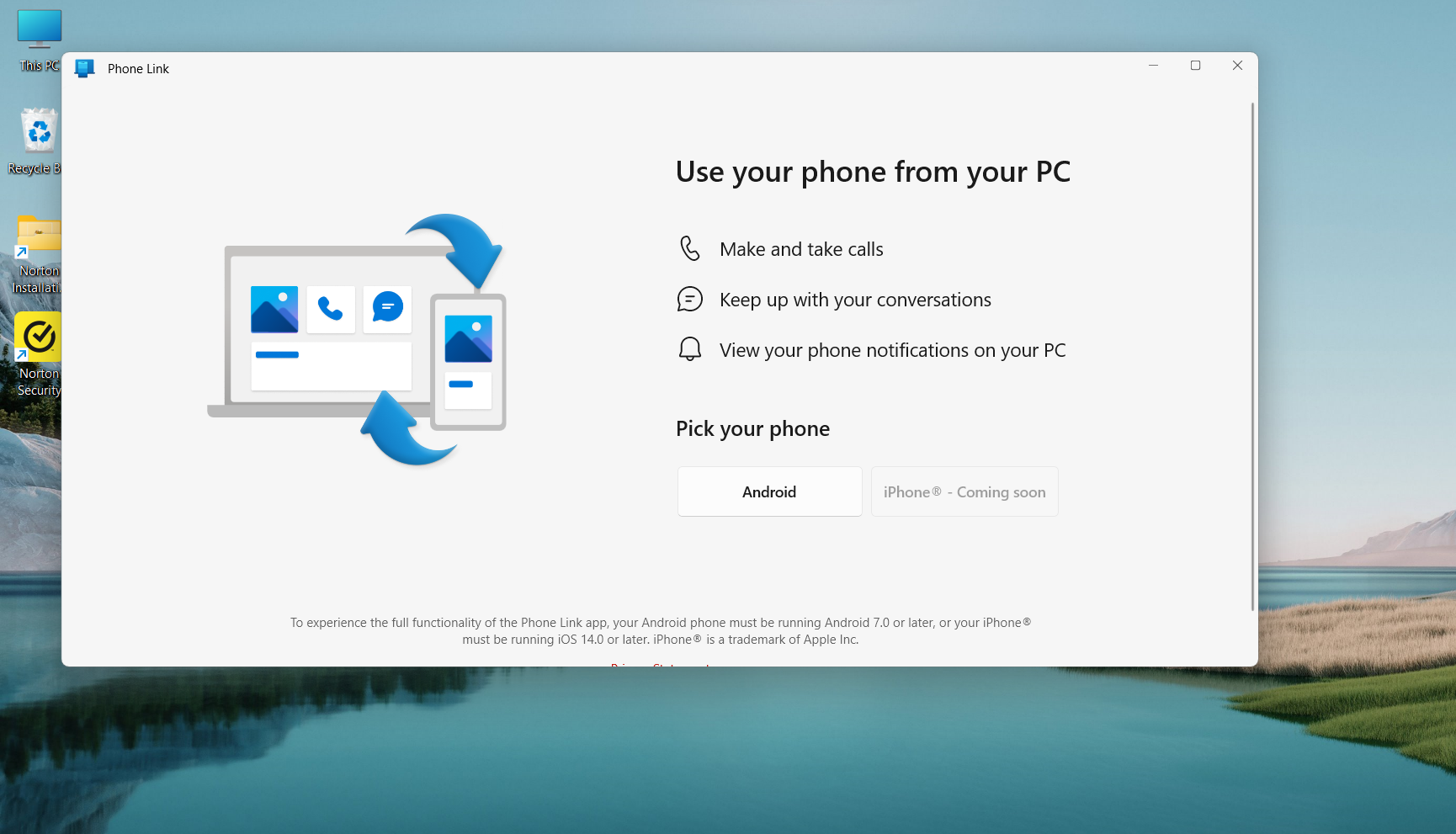Select the Norton Installation folder shortcut
Image resolution: width=1456 pixels, height=834 pixels.
pyautogui.click(x=39, y=252)
